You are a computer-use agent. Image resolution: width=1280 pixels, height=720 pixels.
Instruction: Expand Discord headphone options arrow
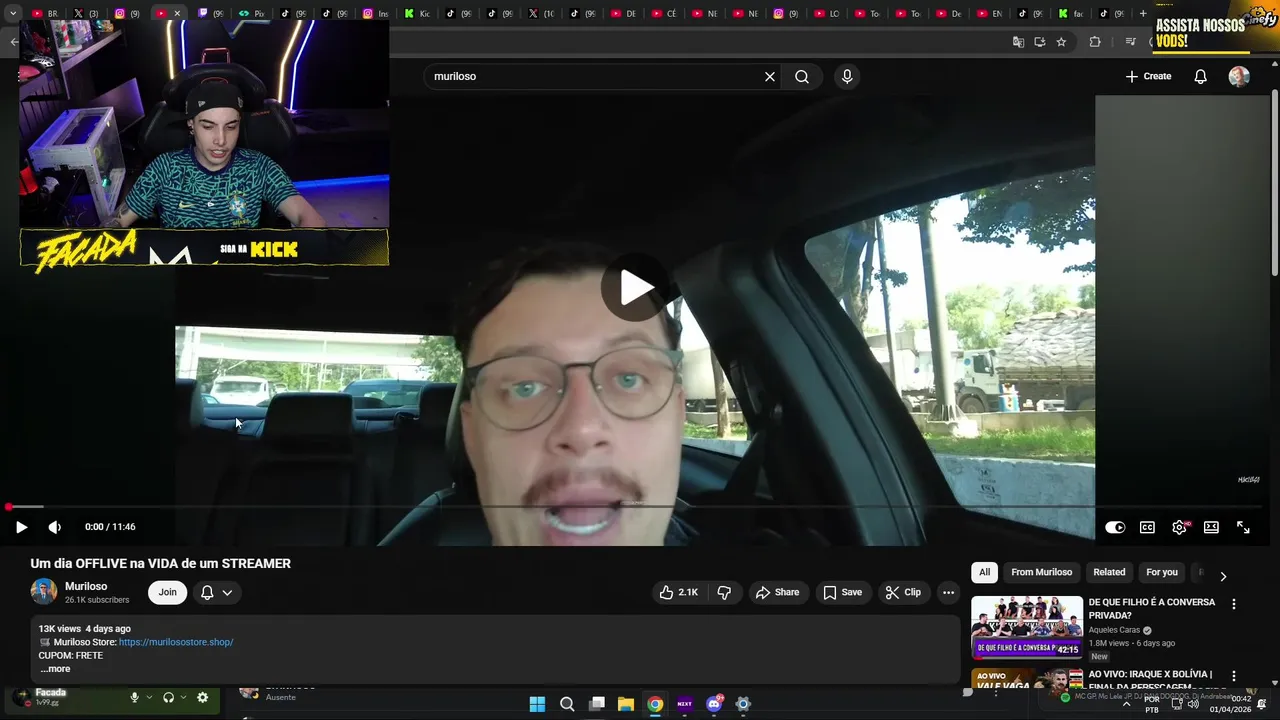coord(183,698)
